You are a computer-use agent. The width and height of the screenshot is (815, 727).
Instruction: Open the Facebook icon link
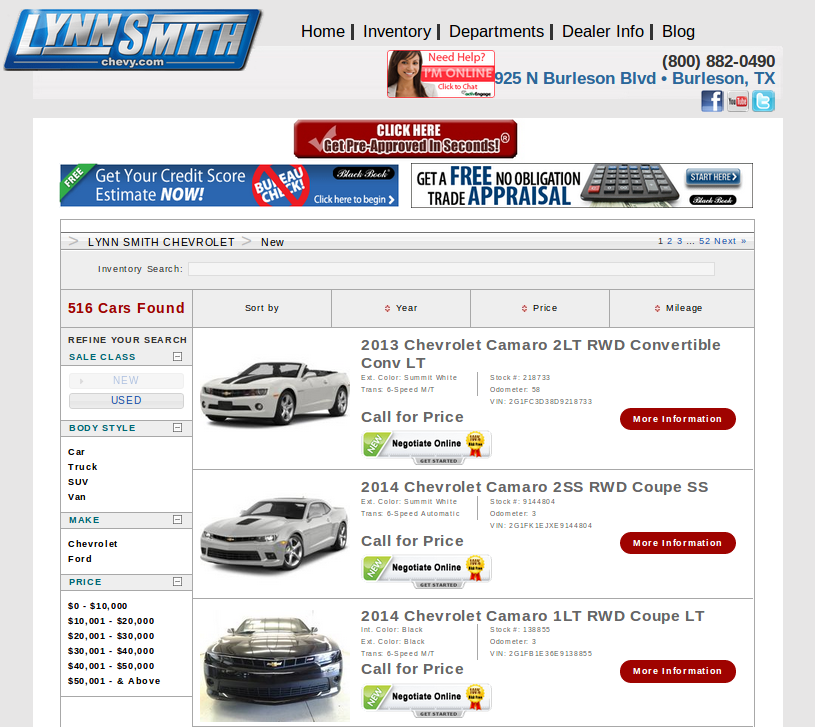point(712,101)
